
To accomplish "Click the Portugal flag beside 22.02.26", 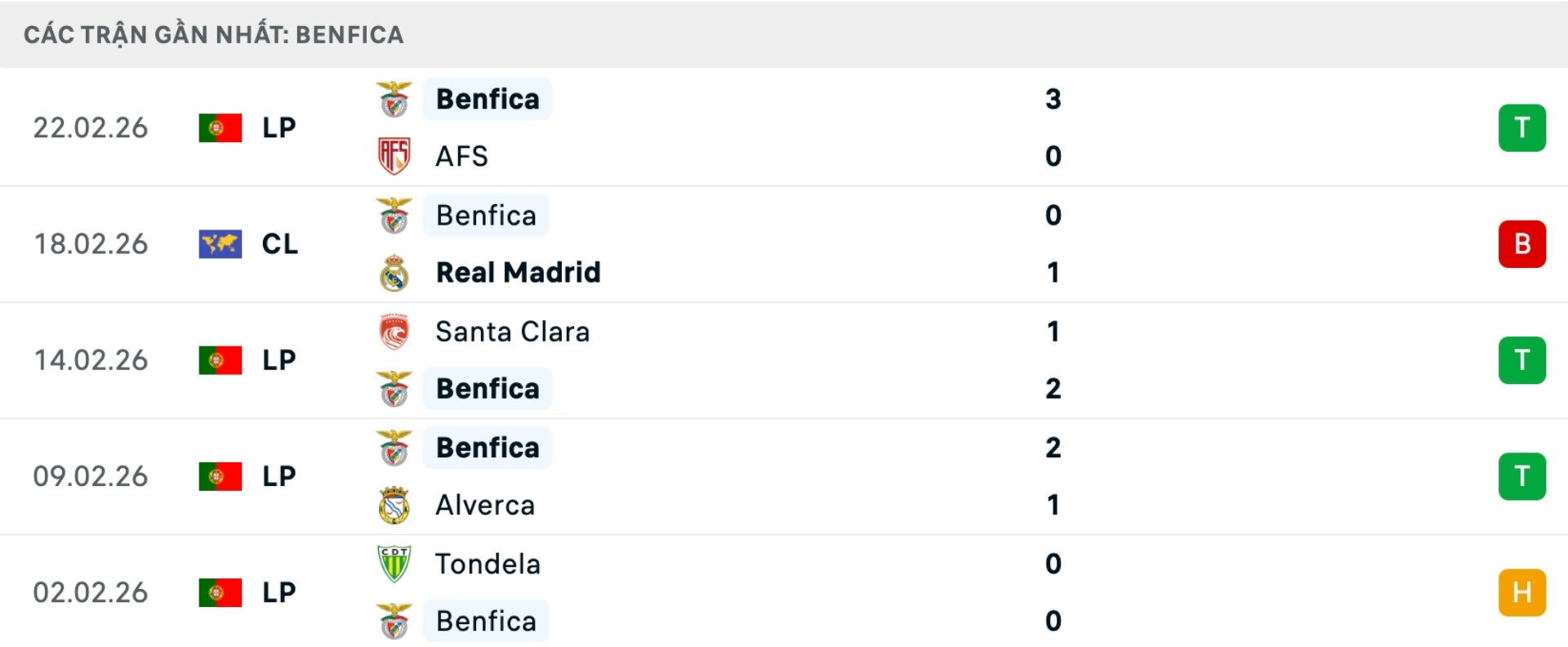I will 218,127.
